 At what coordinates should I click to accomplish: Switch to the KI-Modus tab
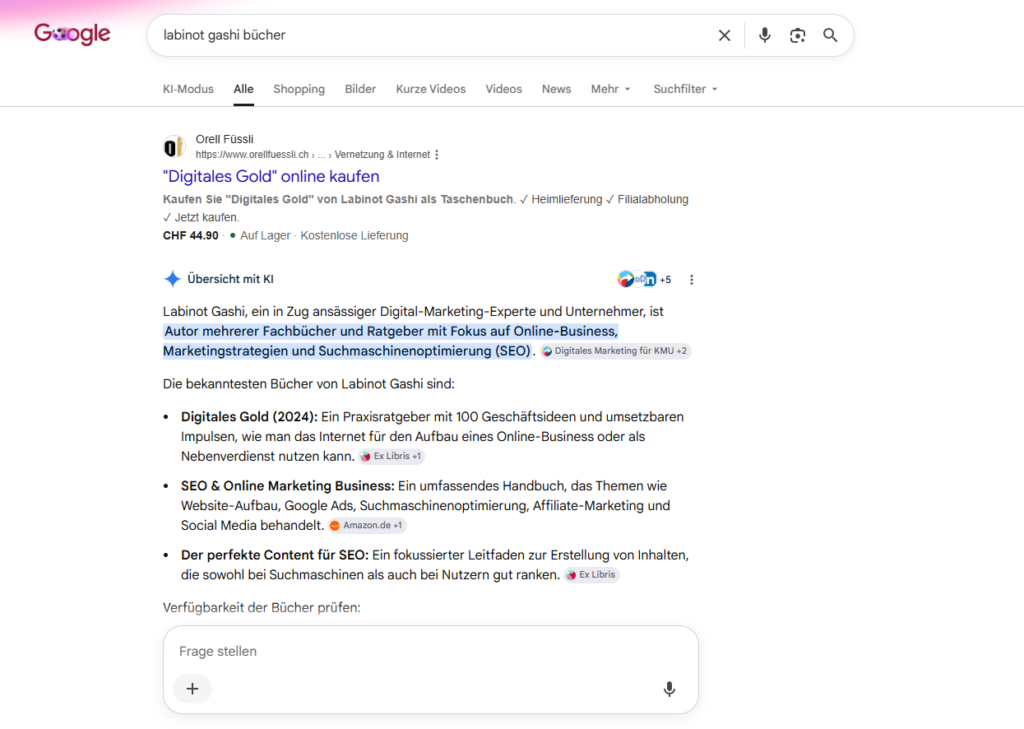(x=188, y=89)
